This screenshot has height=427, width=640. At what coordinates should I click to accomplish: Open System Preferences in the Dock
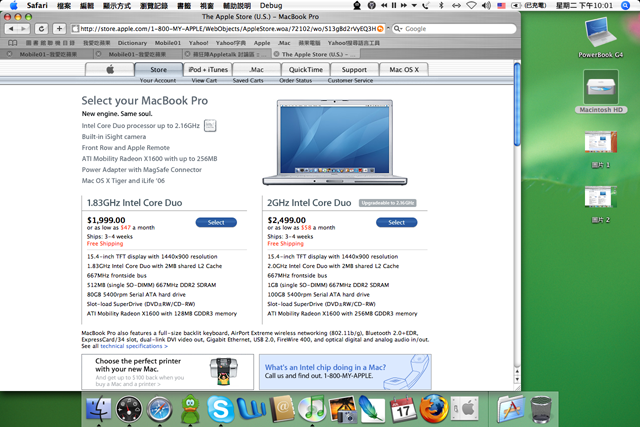tap(464, 409)
